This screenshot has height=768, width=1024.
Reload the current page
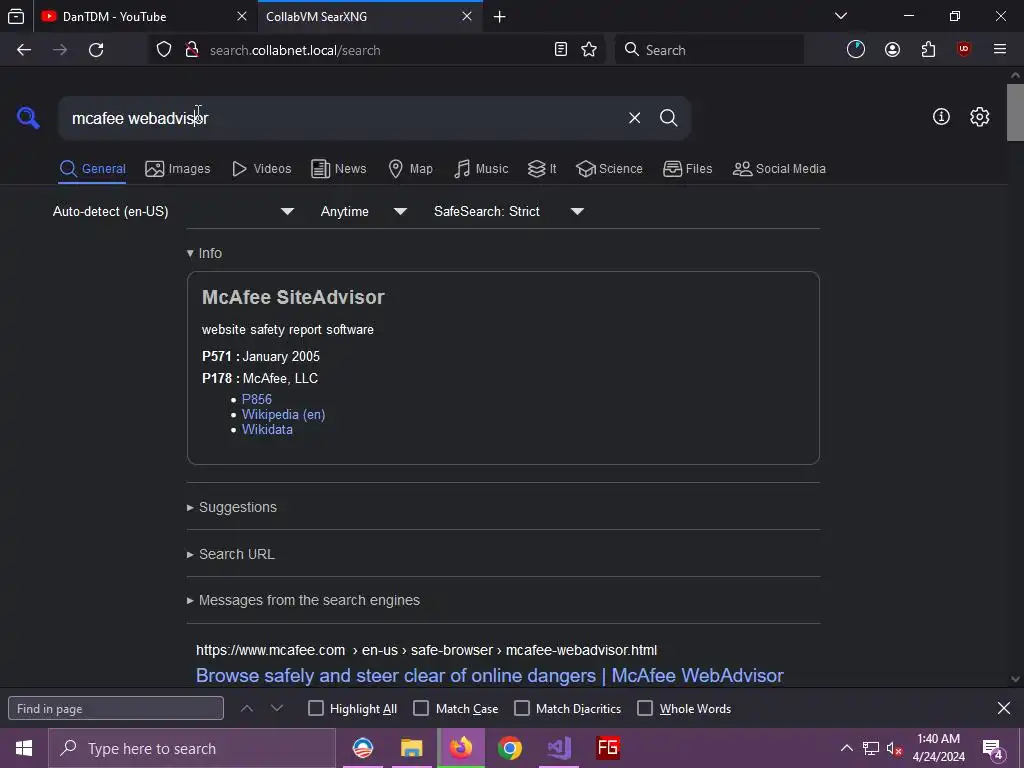pyautogui.click(x=96, y=50)
